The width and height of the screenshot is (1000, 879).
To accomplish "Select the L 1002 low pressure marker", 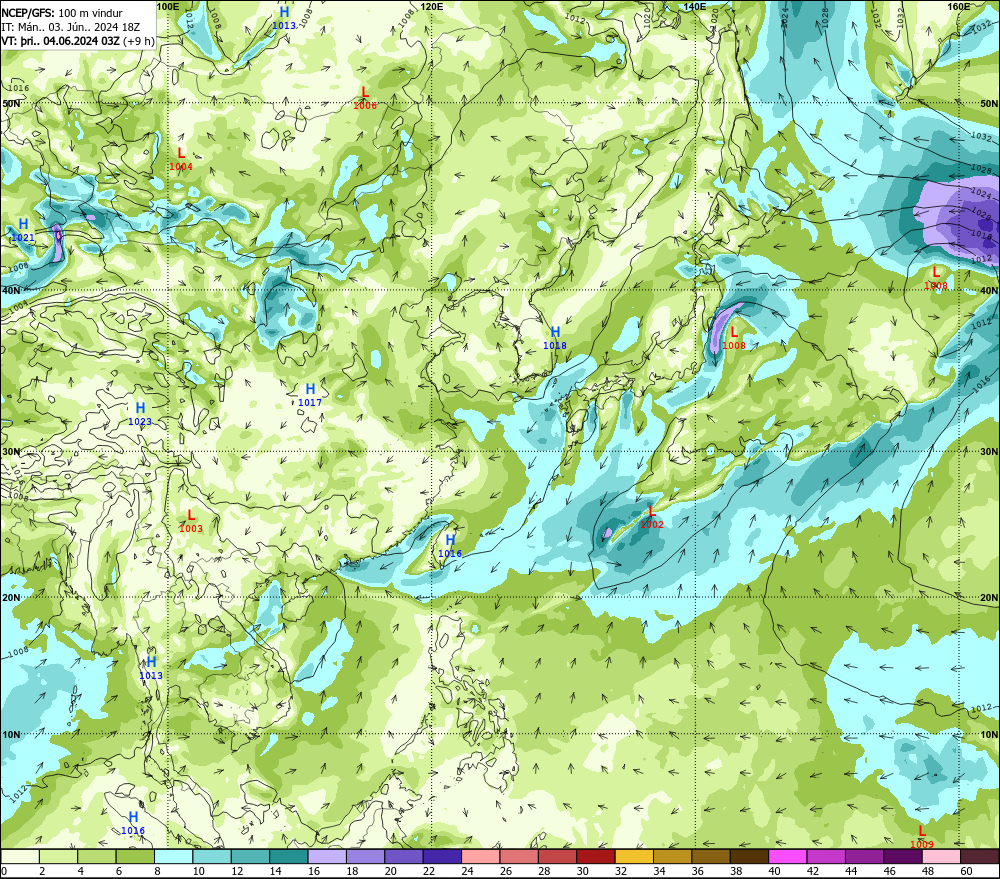I will pyautogui.click(x=651, y=517).
